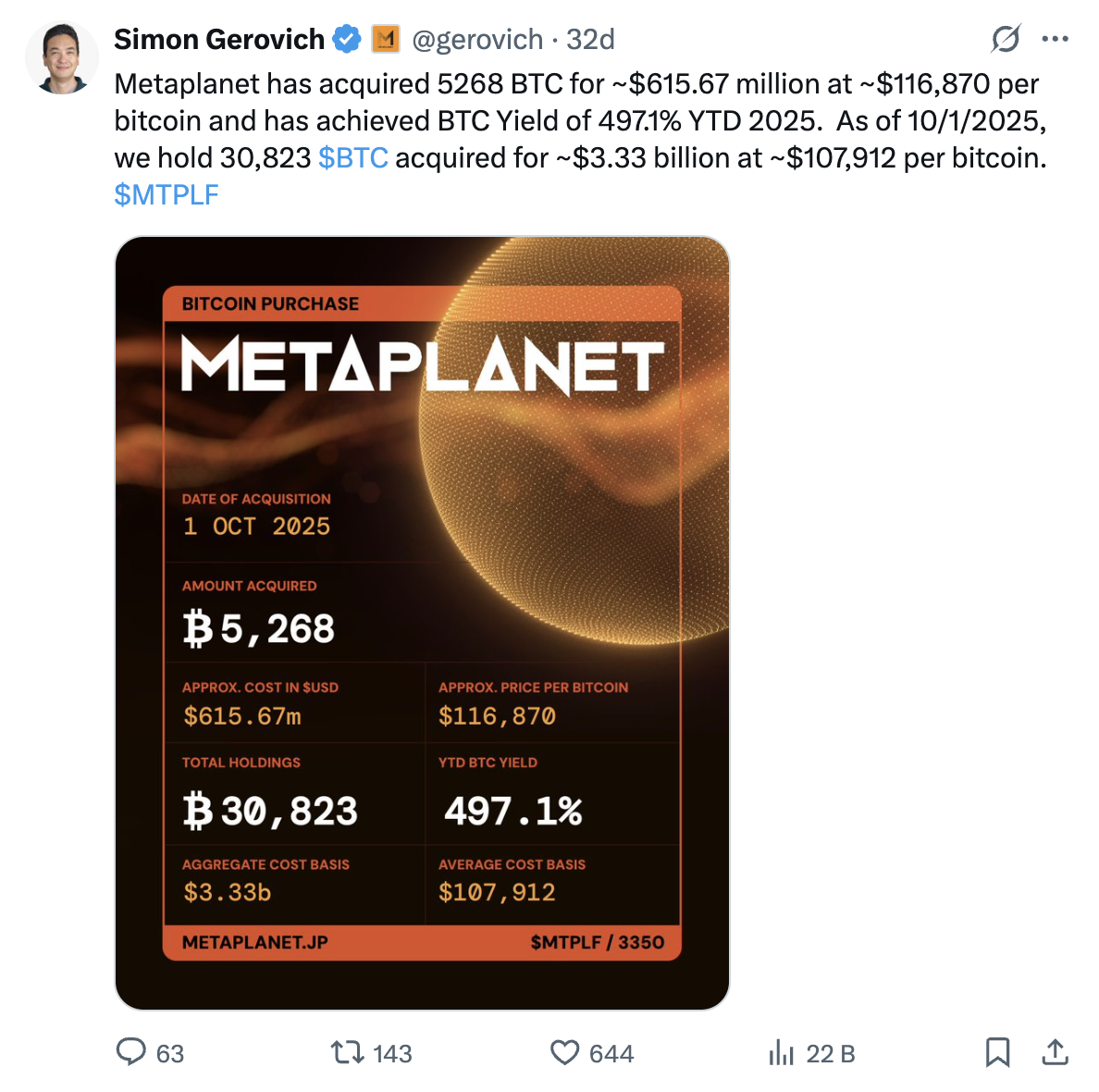Image resolution: width=1099 pixels, height=1092 pixels.
Task: Open the Metaplanet Bitcoin Purchase image
Action: tap(422, 622)
